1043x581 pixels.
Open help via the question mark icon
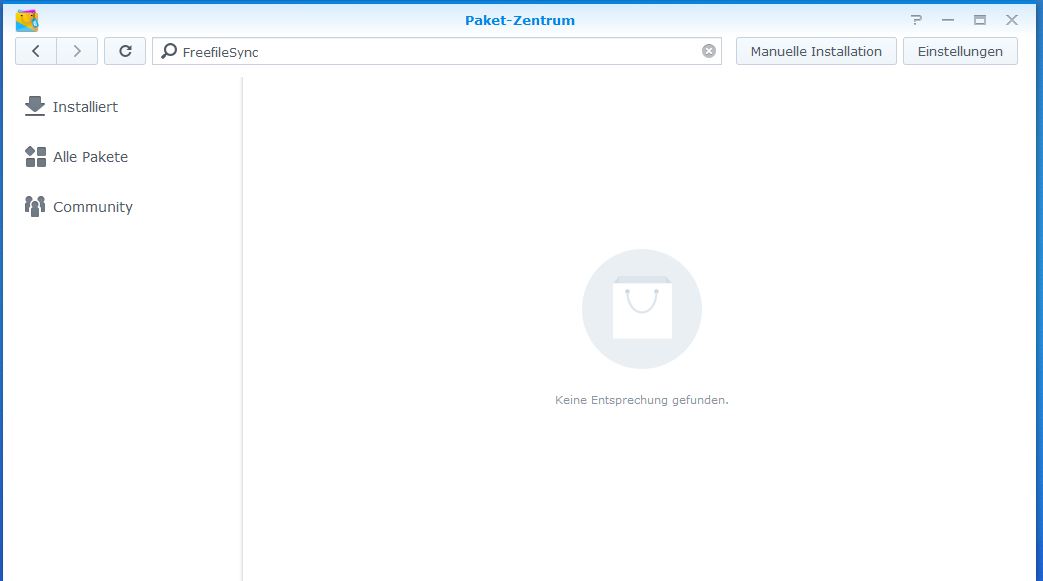(917, 20)
